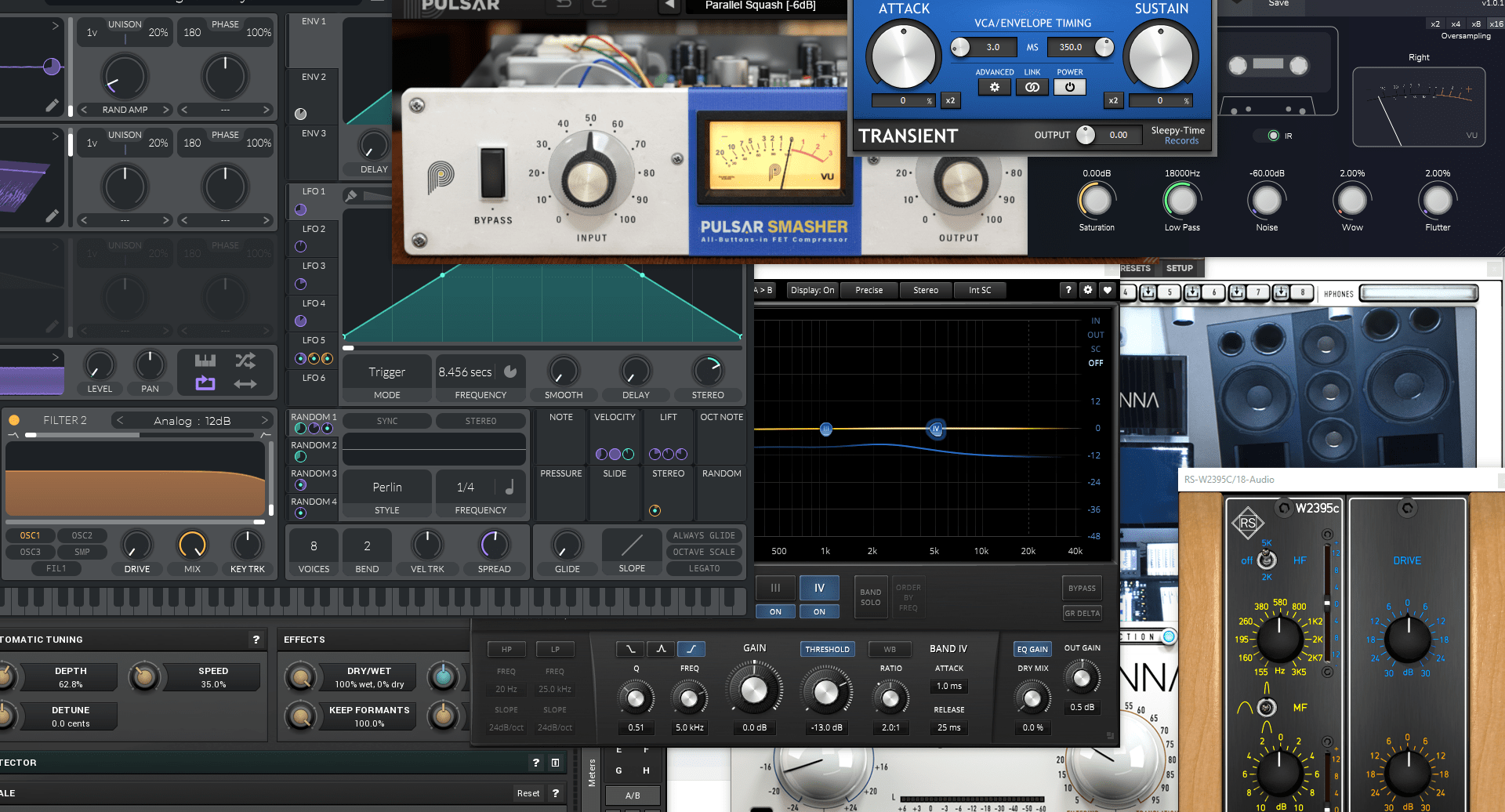The height and width of the screenshot is (812, 1505).
Task: Go to previous Filter 2 type arrow
Action: coord(120,420)
